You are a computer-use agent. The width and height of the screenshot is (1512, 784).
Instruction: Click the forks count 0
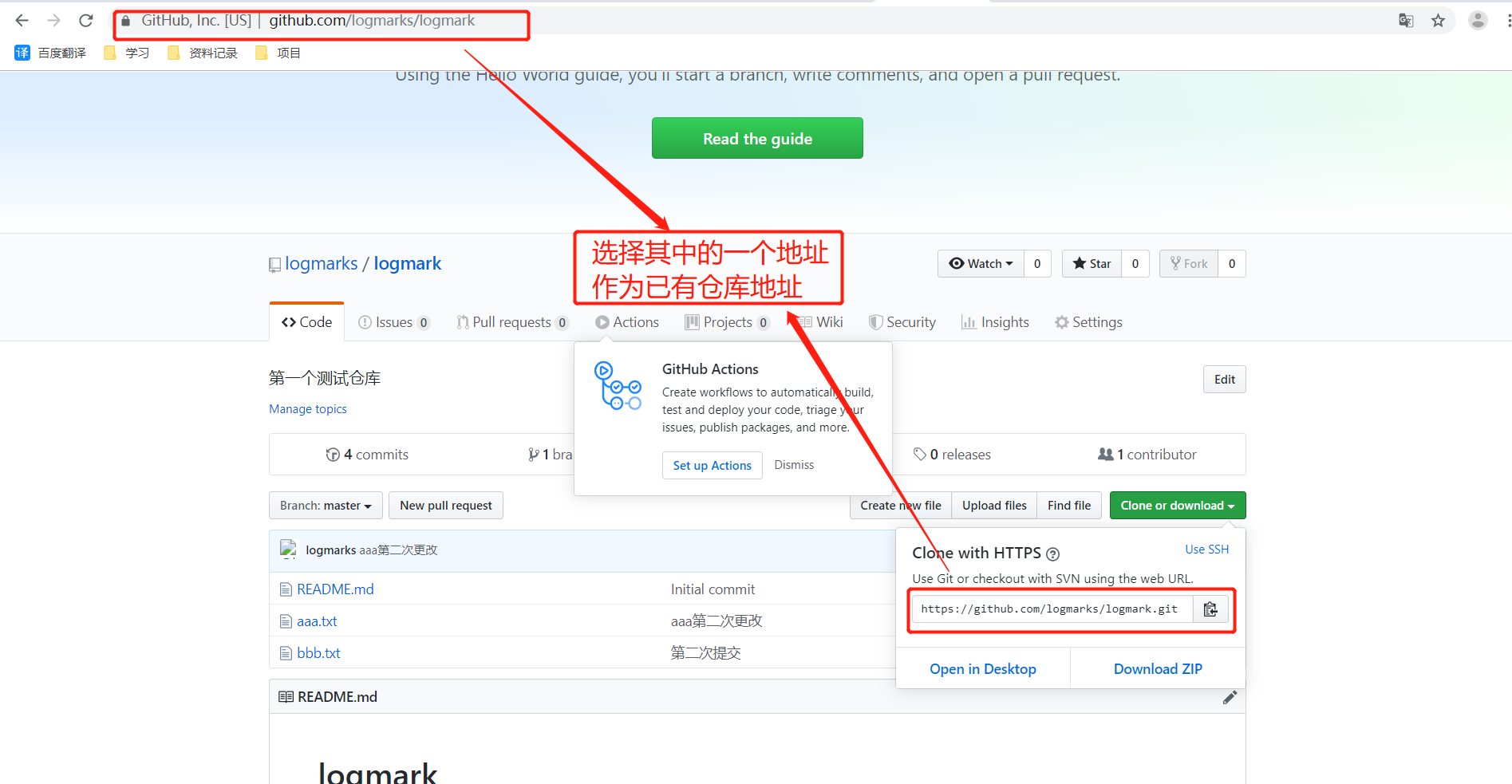click(1232, 263)
